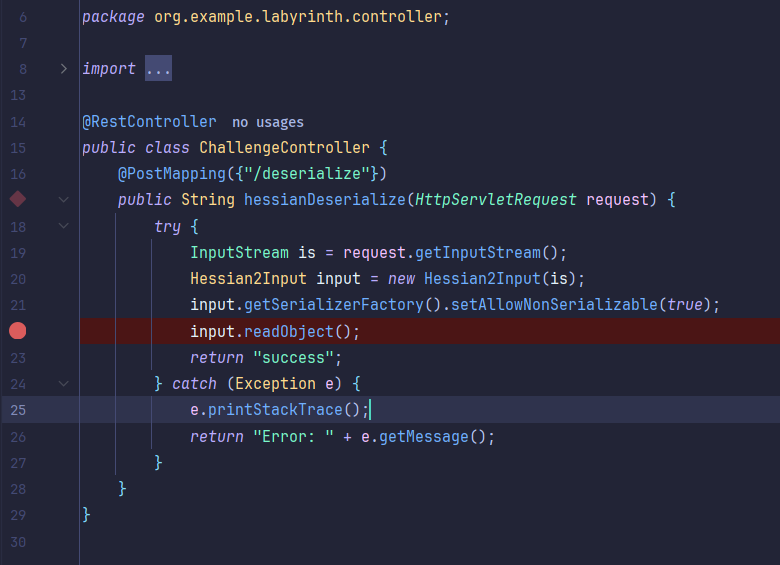Collapse the hessianDeserialize method using fold arrow
This screenshot has width=780, height=565.
64,200
